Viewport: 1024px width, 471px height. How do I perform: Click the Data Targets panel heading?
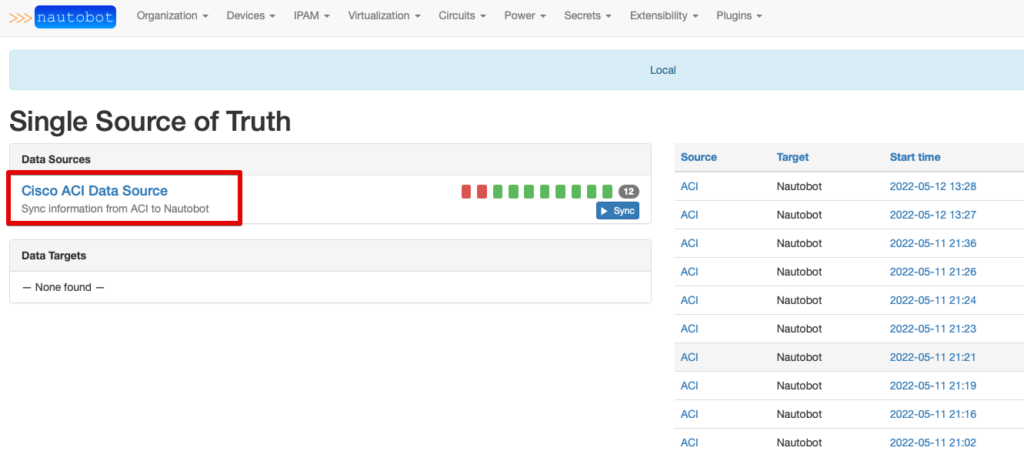coord(54,256)
